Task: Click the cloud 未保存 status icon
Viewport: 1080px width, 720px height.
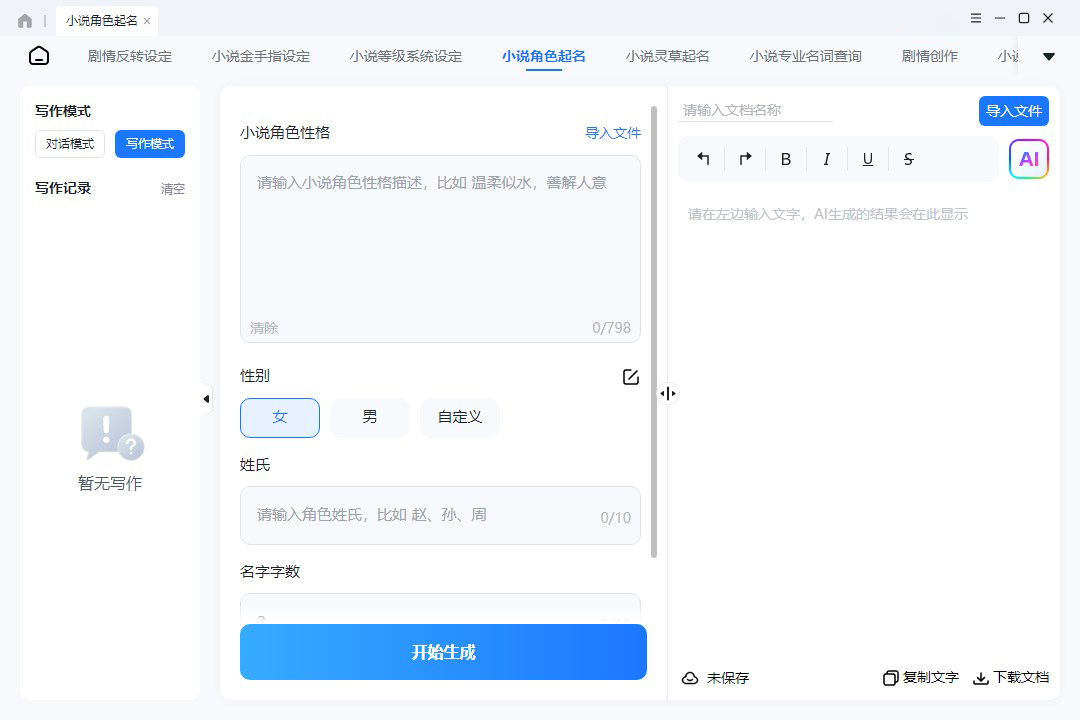Action: 689,678
